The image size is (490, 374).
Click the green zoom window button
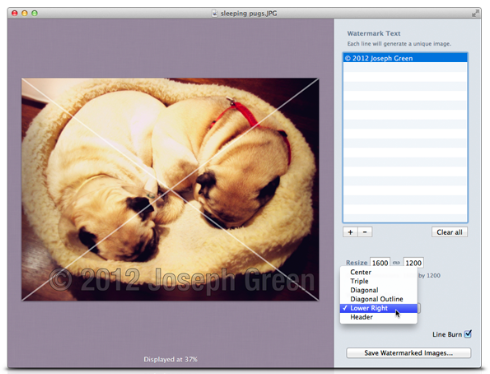(34, 13)
